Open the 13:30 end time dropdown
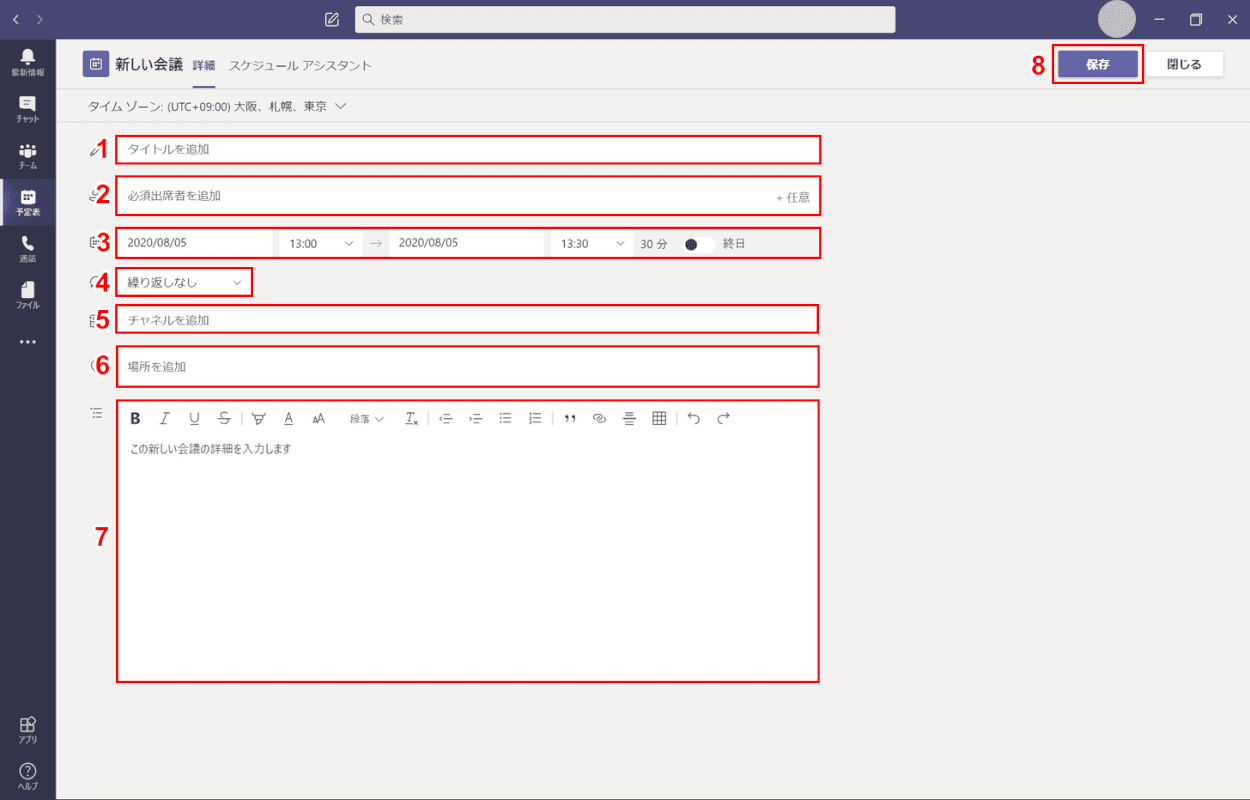 point(591,243)
